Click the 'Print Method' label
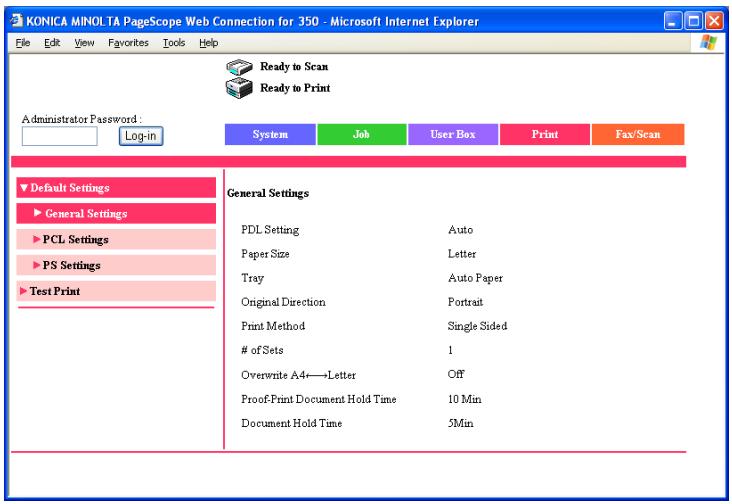This screenshot has height=504, width=732. [273, 326]
